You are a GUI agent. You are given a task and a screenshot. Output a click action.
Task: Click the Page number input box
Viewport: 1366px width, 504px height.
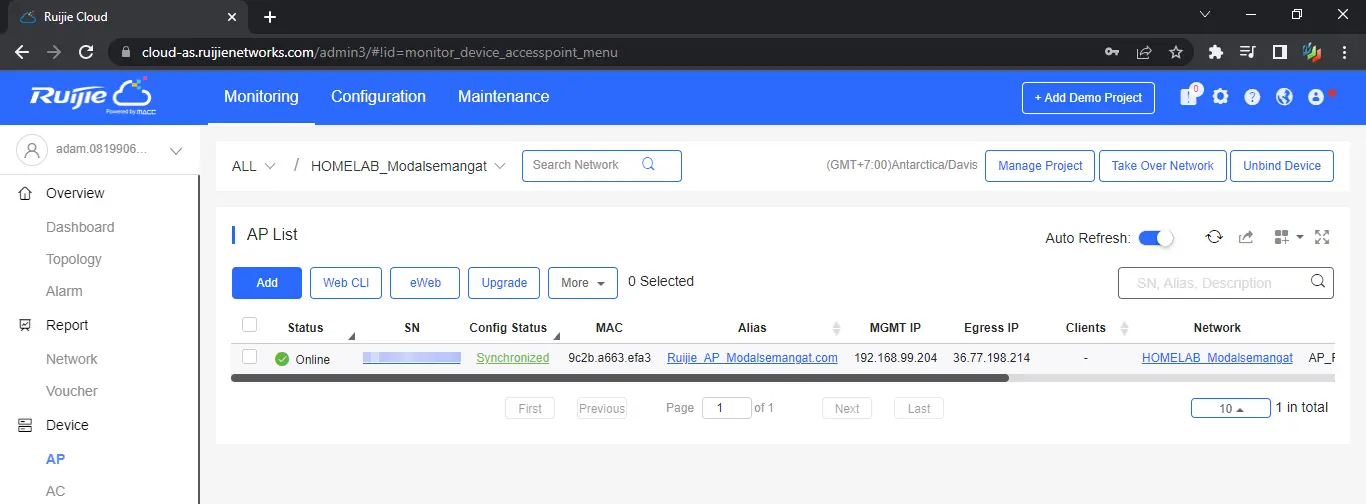coord(726,408)
